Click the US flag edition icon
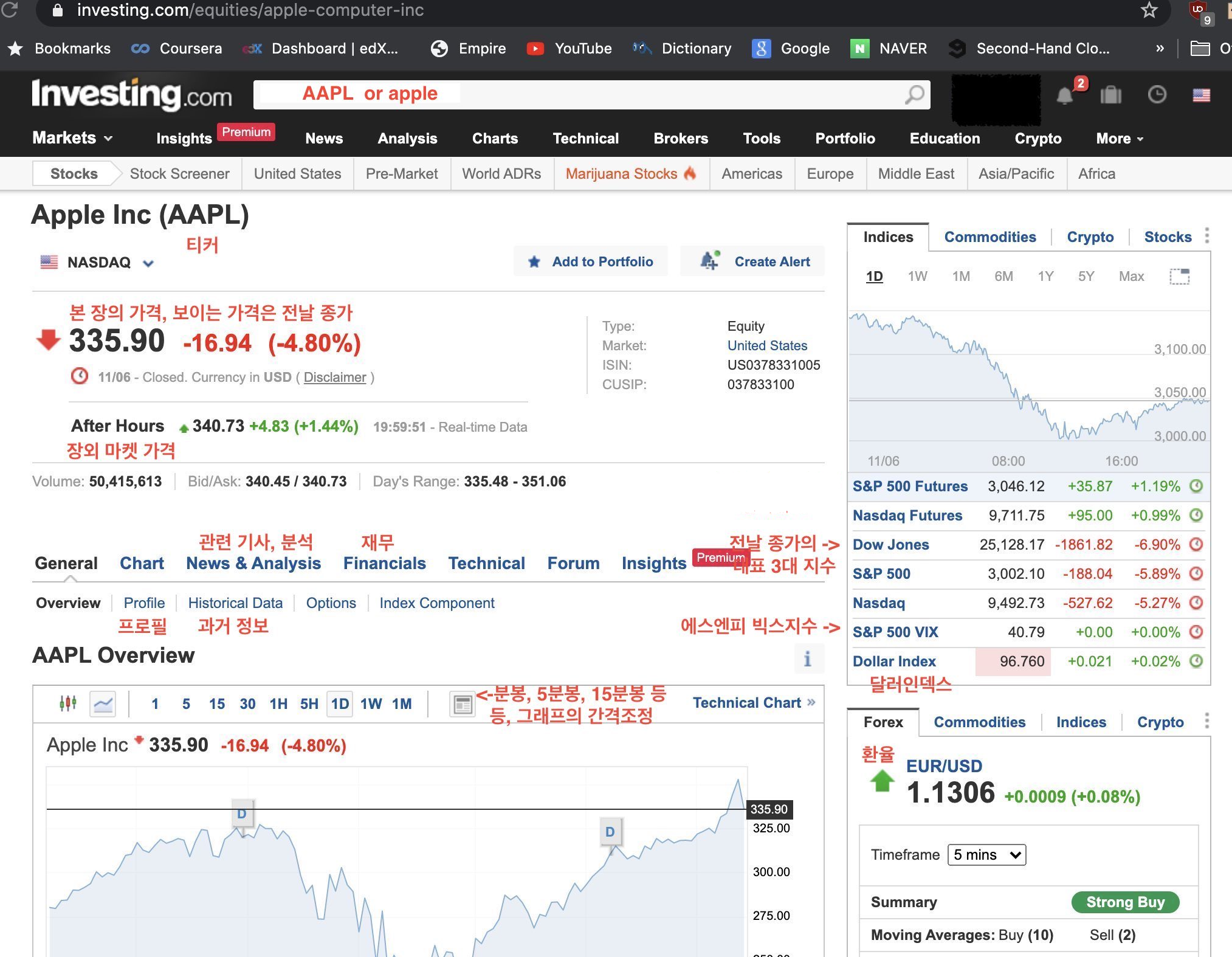This screenshot has width=1232, height=957. (1202, 95)
